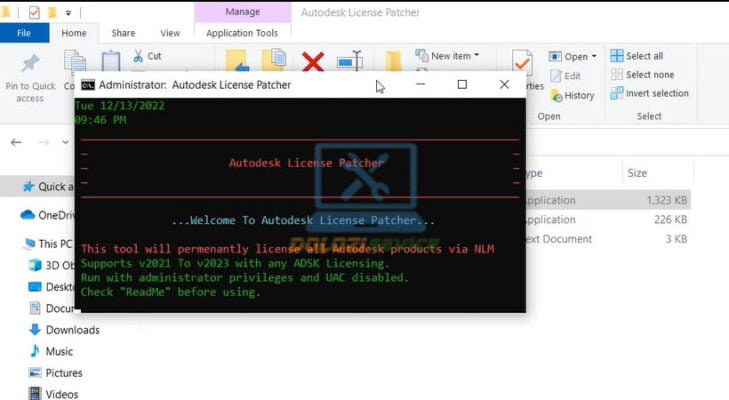Image resolution: width=729 pixels, height=400 pixels.
Task: Click the command prompt title bar icon
Action: 88,85
